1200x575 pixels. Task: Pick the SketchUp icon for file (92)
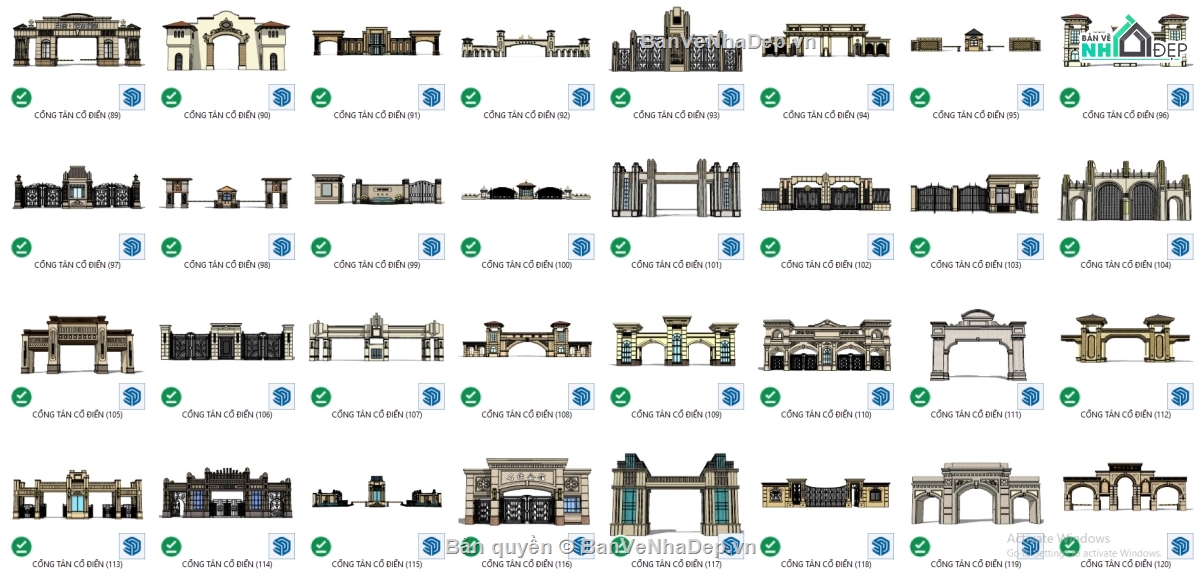tap(582, 97)
